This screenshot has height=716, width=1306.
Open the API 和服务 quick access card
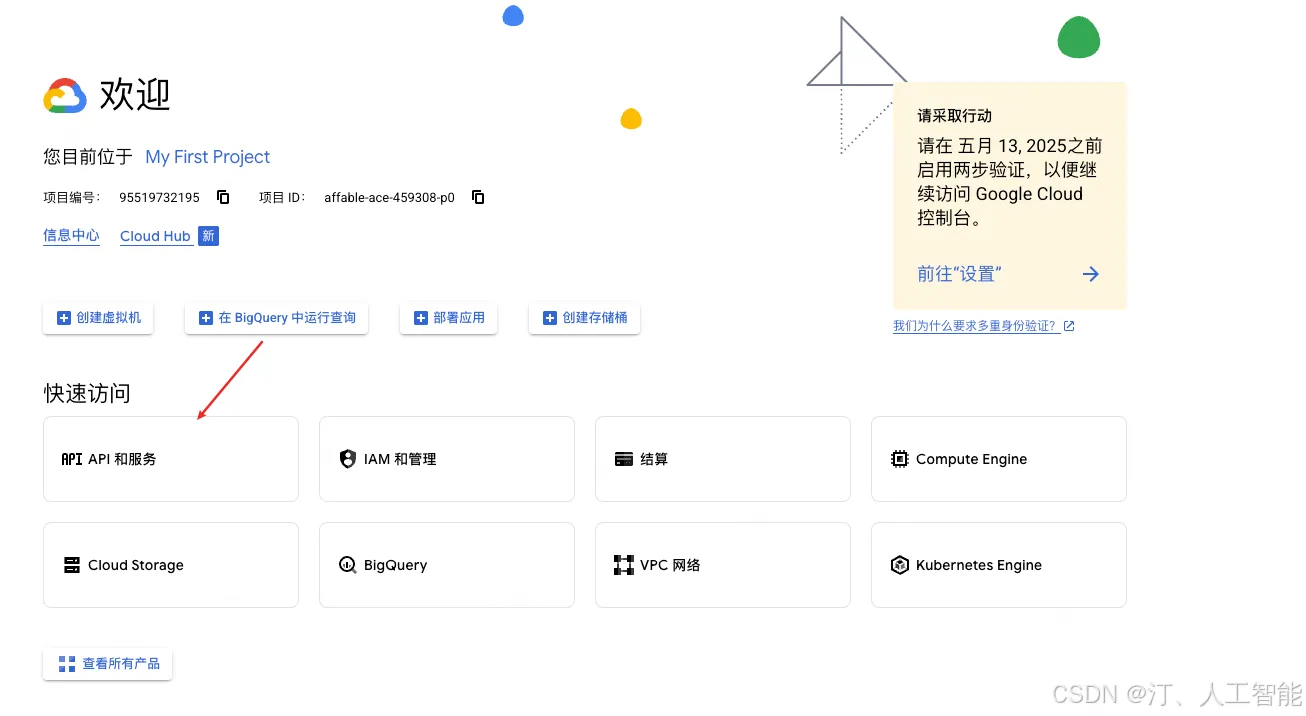[171, 459]
